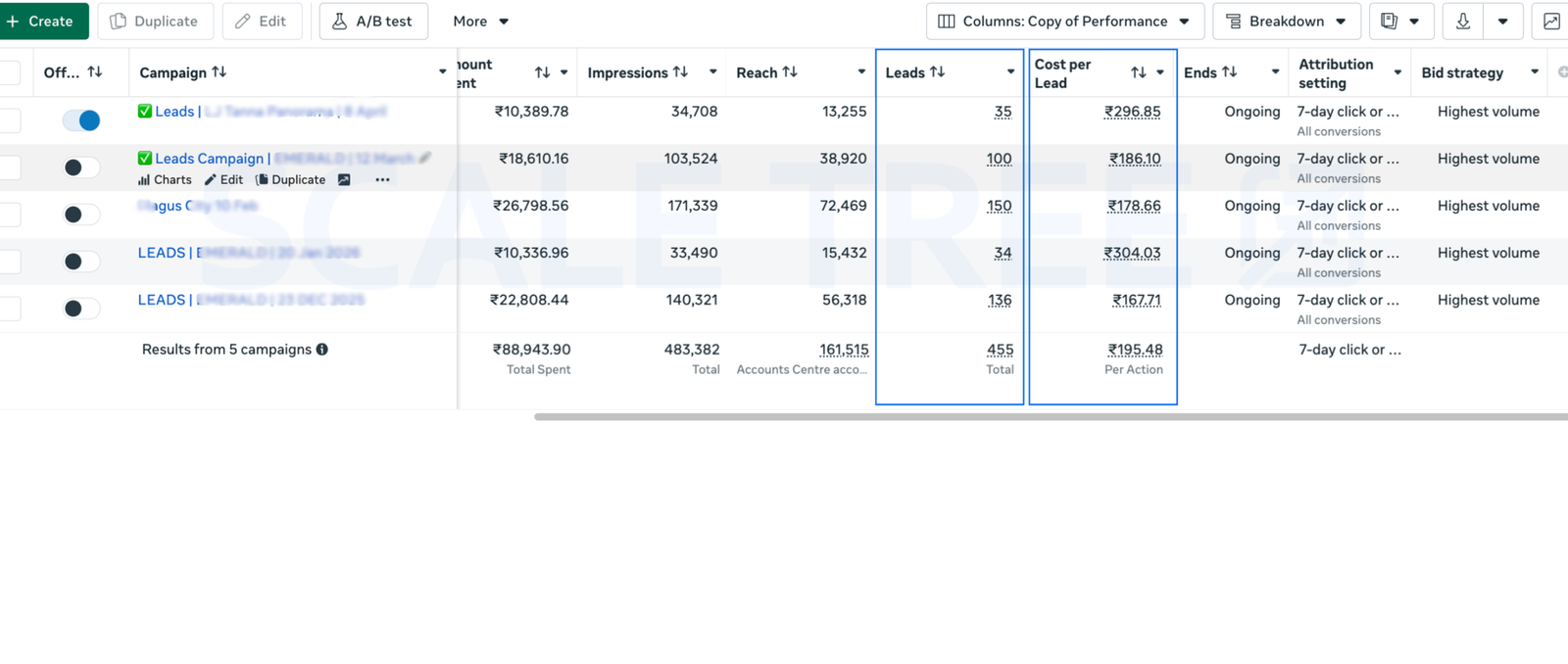Open Ends column dropdown arrow
This screenshot has height=664, width=1568.
[1275, 71]
